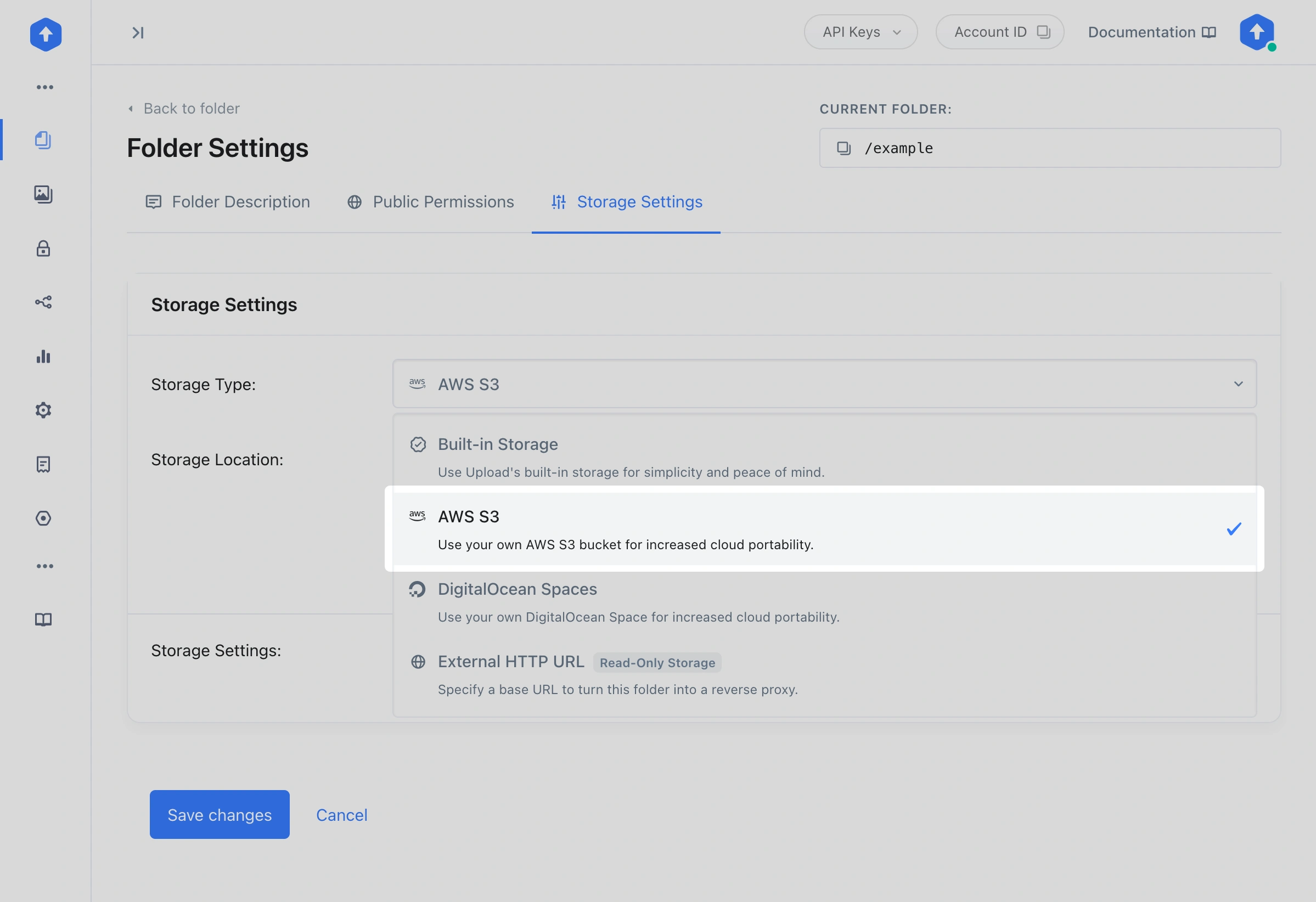This screenshot has height=902, width=1316.
Task: Open the image gallery sidebar icon
Action: click(x=43, y=194)
